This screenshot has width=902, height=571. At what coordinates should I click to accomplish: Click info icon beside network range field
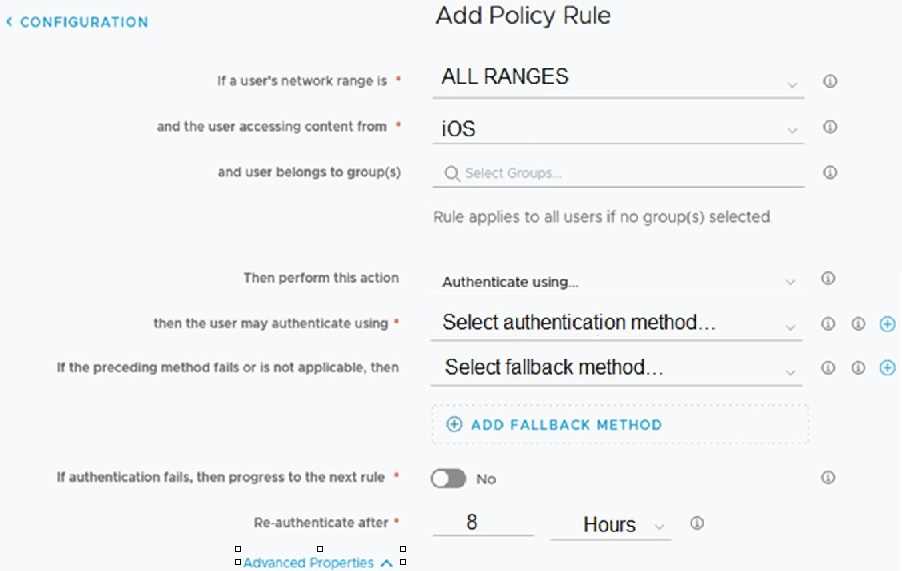(x=829, y=82)
